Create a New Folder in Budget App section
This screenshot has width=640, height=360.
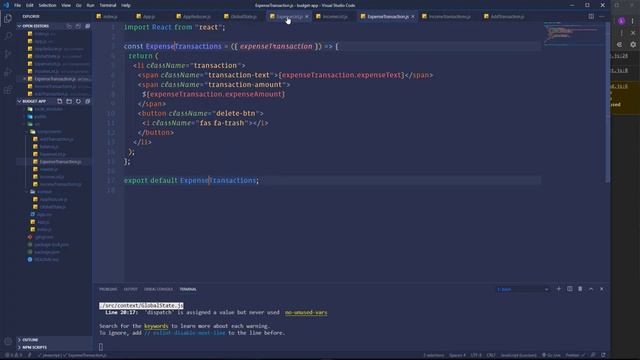(x=69, y=101)
